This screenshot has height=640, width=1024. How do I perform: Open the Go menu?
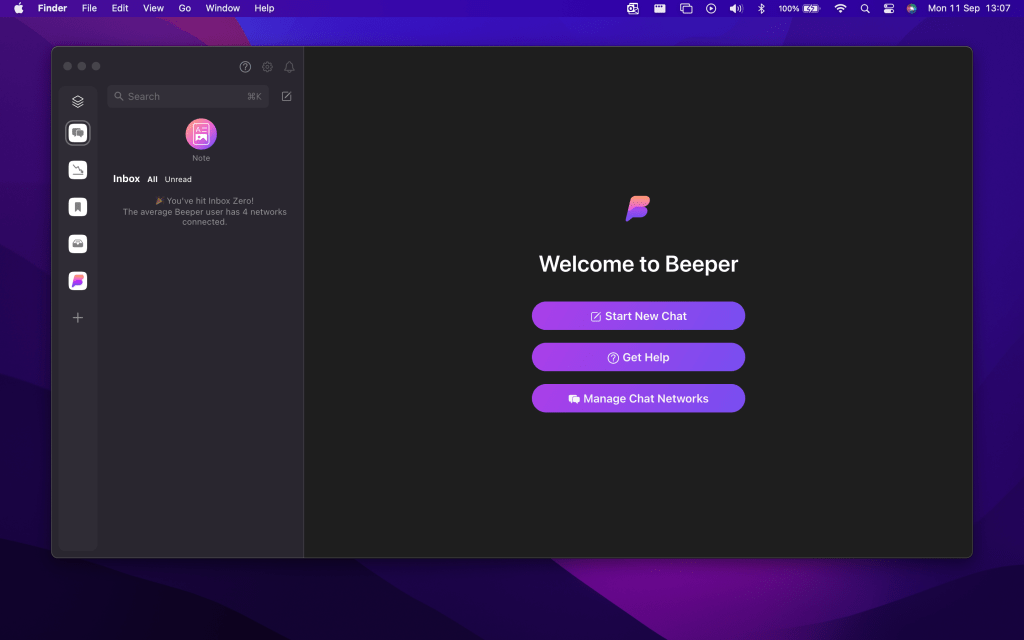[x=185, y=8]
